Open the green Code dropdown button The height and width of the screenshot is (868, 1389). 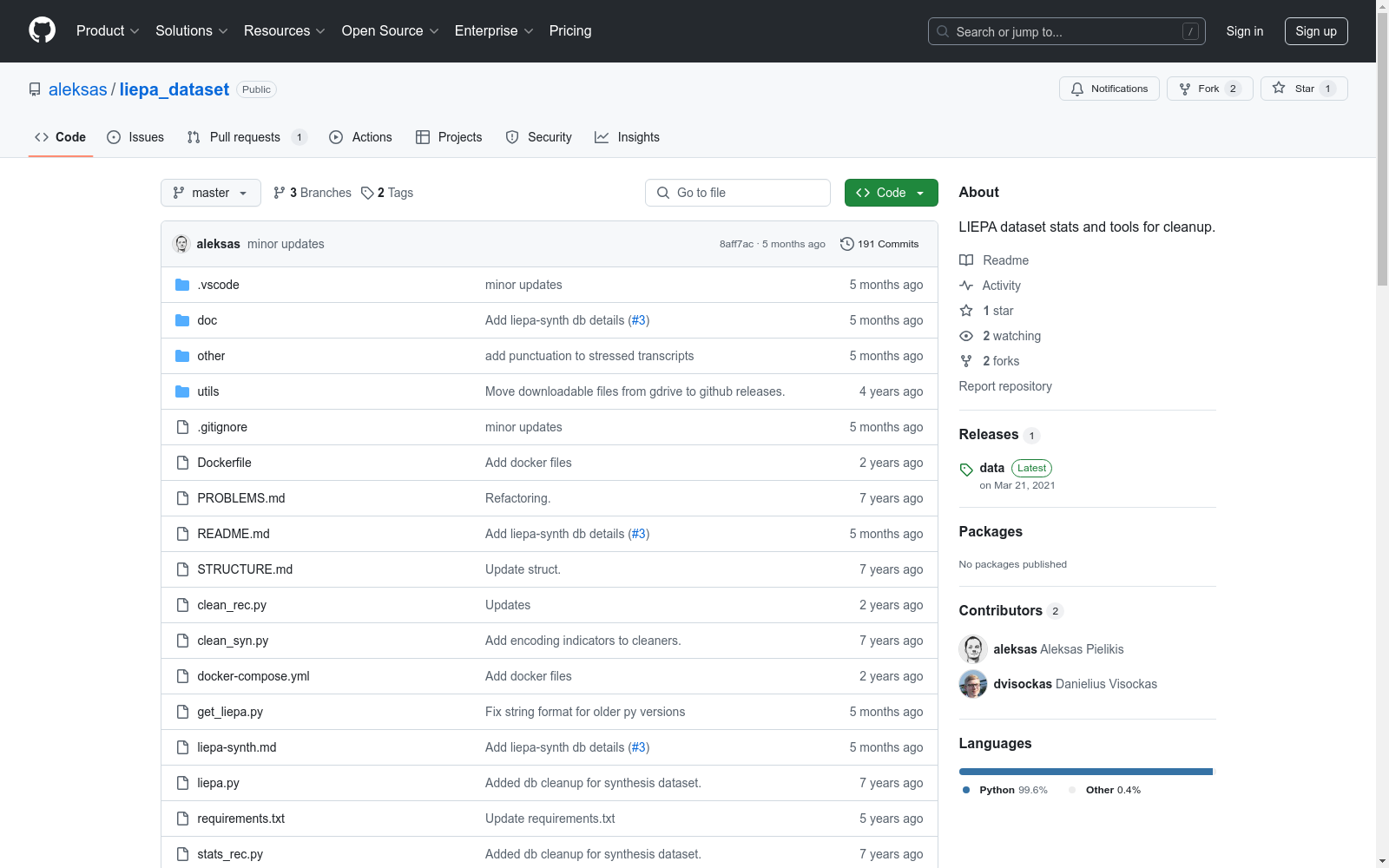[x=891, y=193]
